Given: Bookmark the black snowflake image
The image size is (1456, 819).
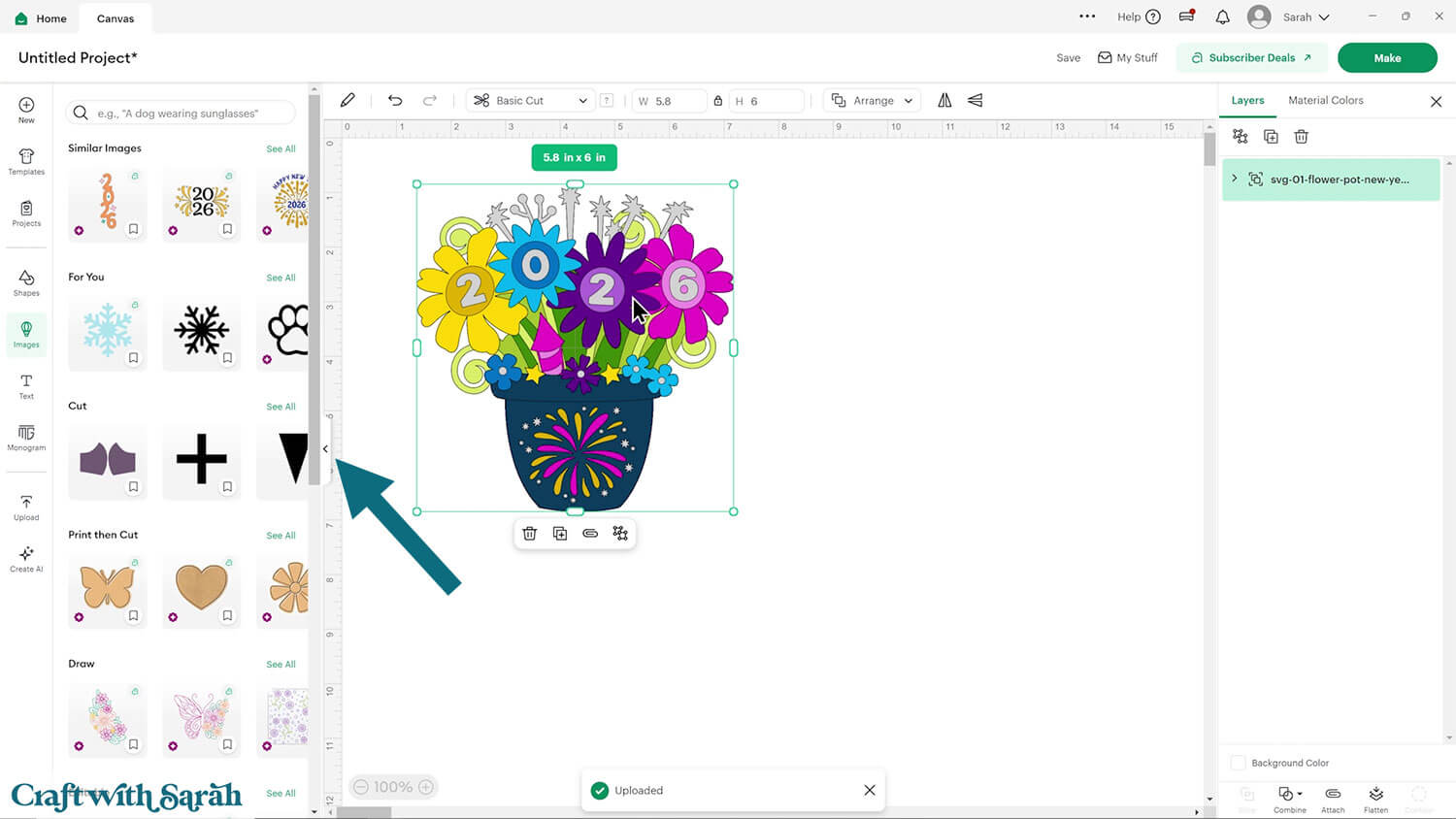Looking at the screenshot, I should 227,358.
